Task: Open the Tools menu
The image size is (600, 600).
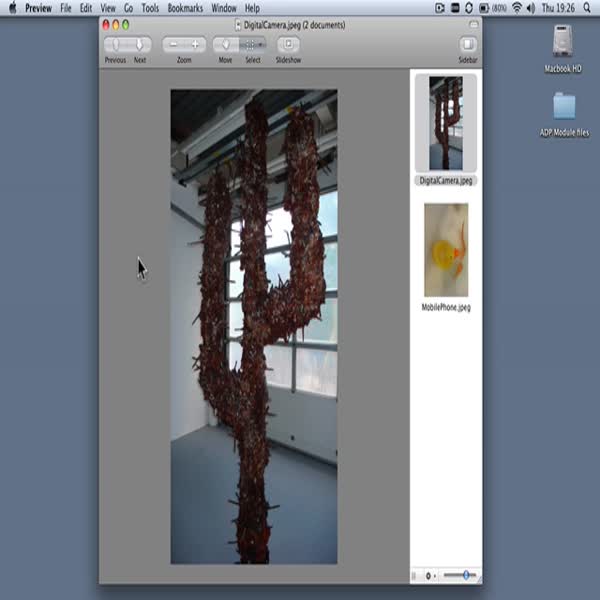Action: (150, 7)
